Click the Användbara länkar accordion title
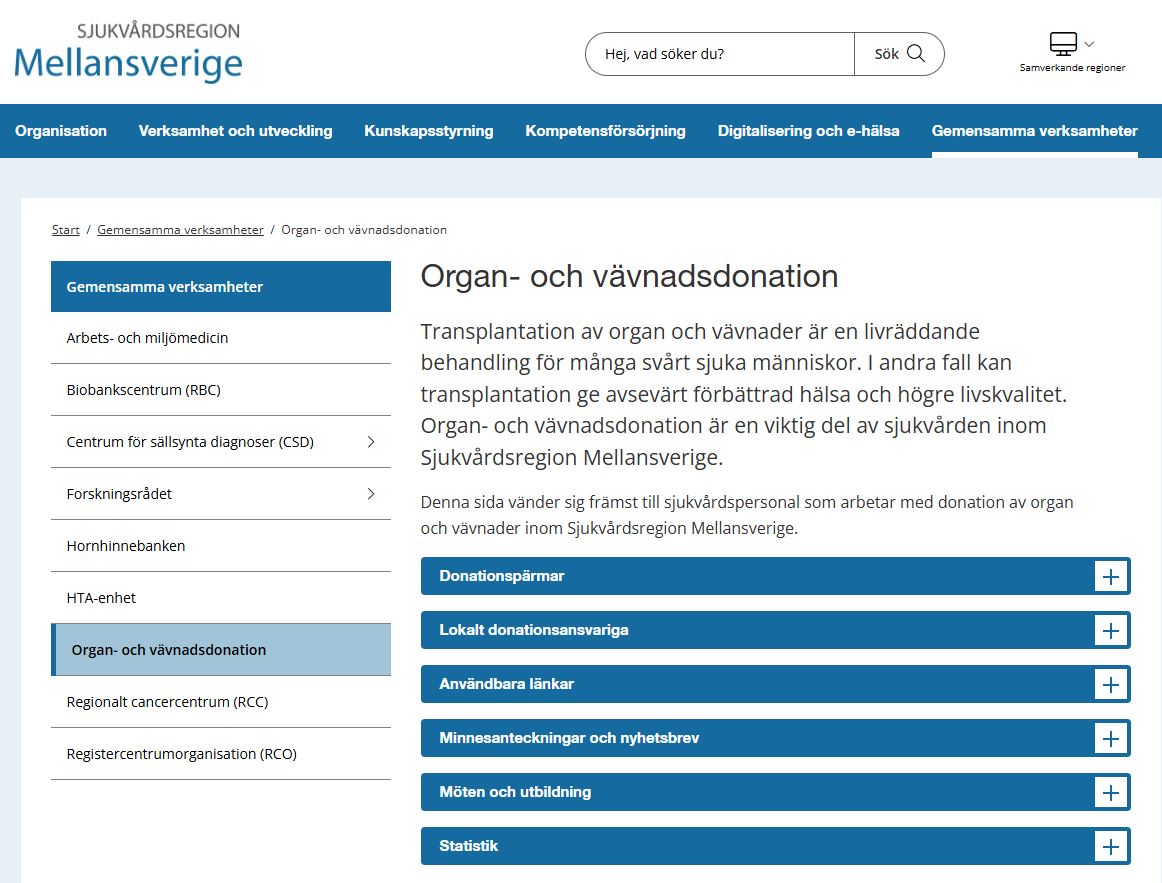Image resolution: width=1162 pixels, height=883 pixels. (x=506, y=684)
